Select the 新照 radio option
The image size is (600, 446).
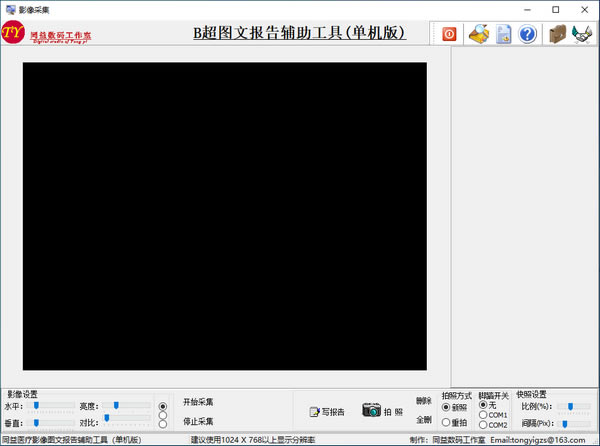447,407
